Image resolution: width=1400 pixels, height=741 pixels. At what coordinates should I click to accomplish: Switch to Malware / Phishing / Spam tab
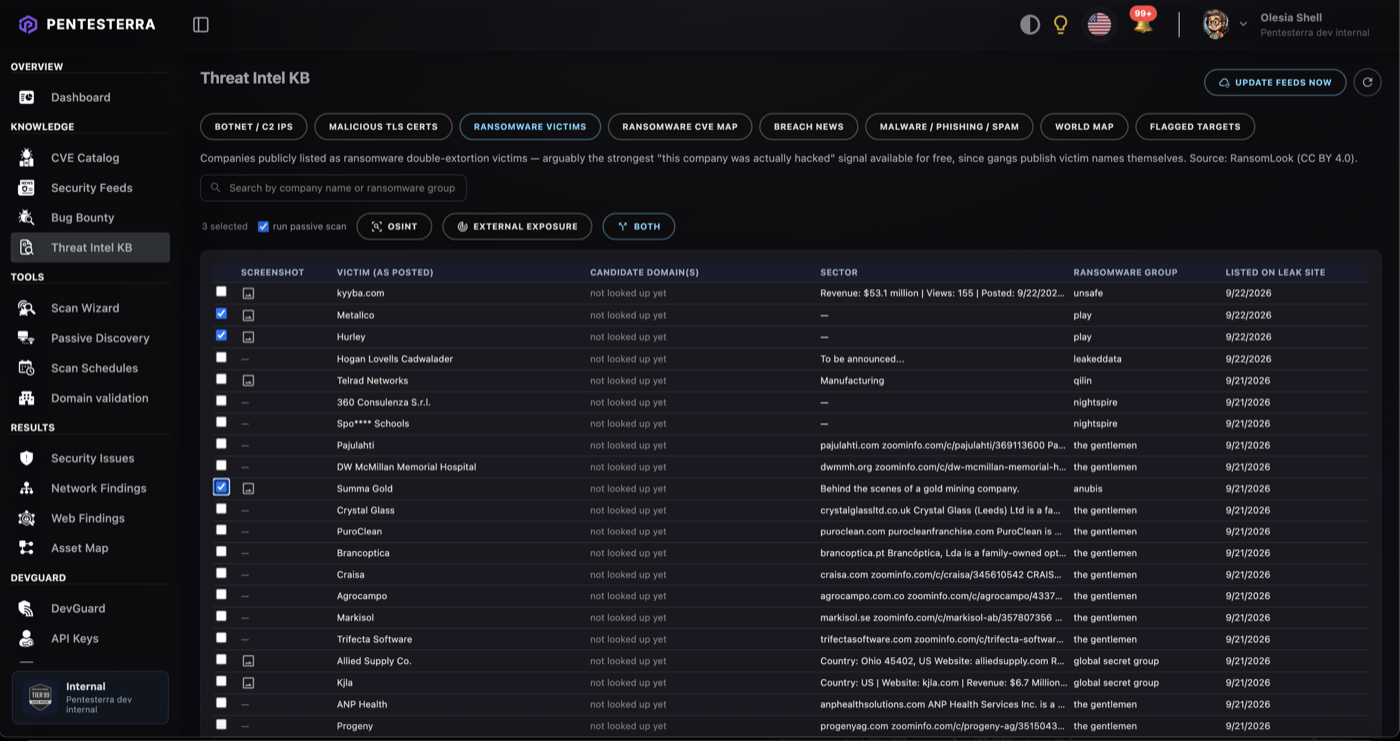coord(949,127)
